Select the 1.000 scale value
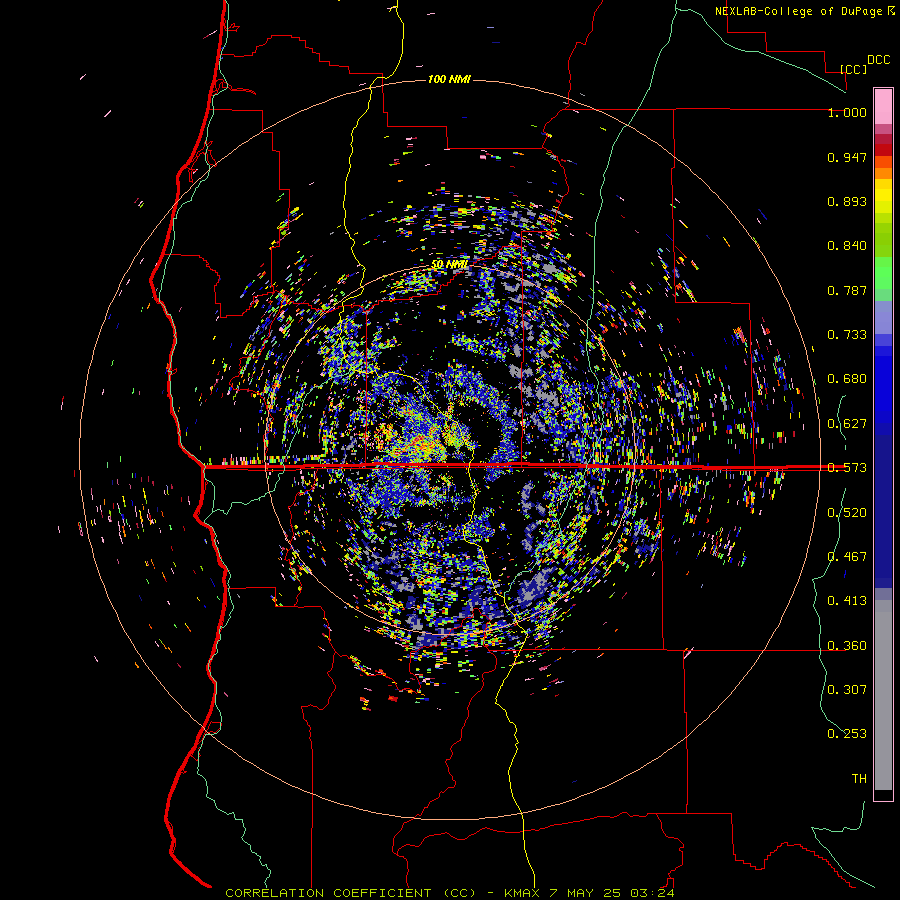Screen dimensions: 900x900 [847, 112]
